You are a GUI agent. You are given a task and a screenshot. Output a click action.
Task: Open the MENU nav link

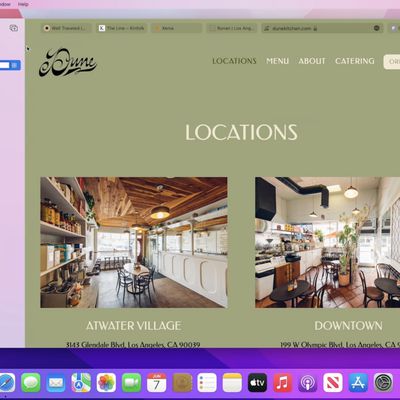[x=277, y=61]
